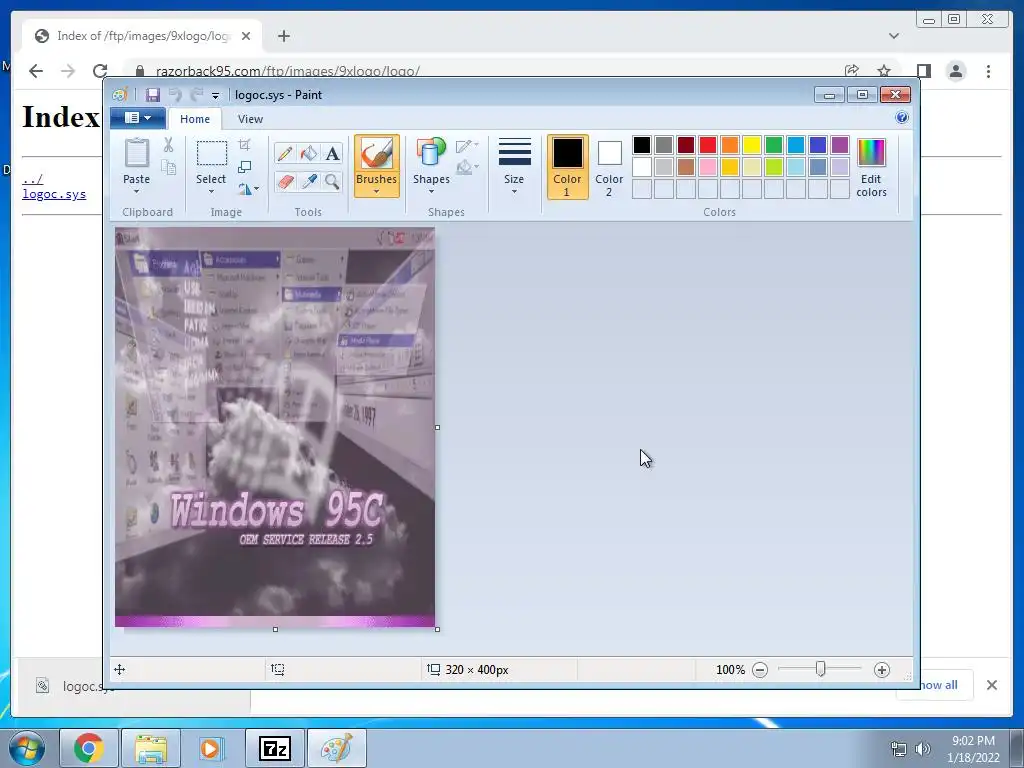1024x768 pixels.
Task: Click the Select rectangle tool icon
Action: click(x=212, y=153)
